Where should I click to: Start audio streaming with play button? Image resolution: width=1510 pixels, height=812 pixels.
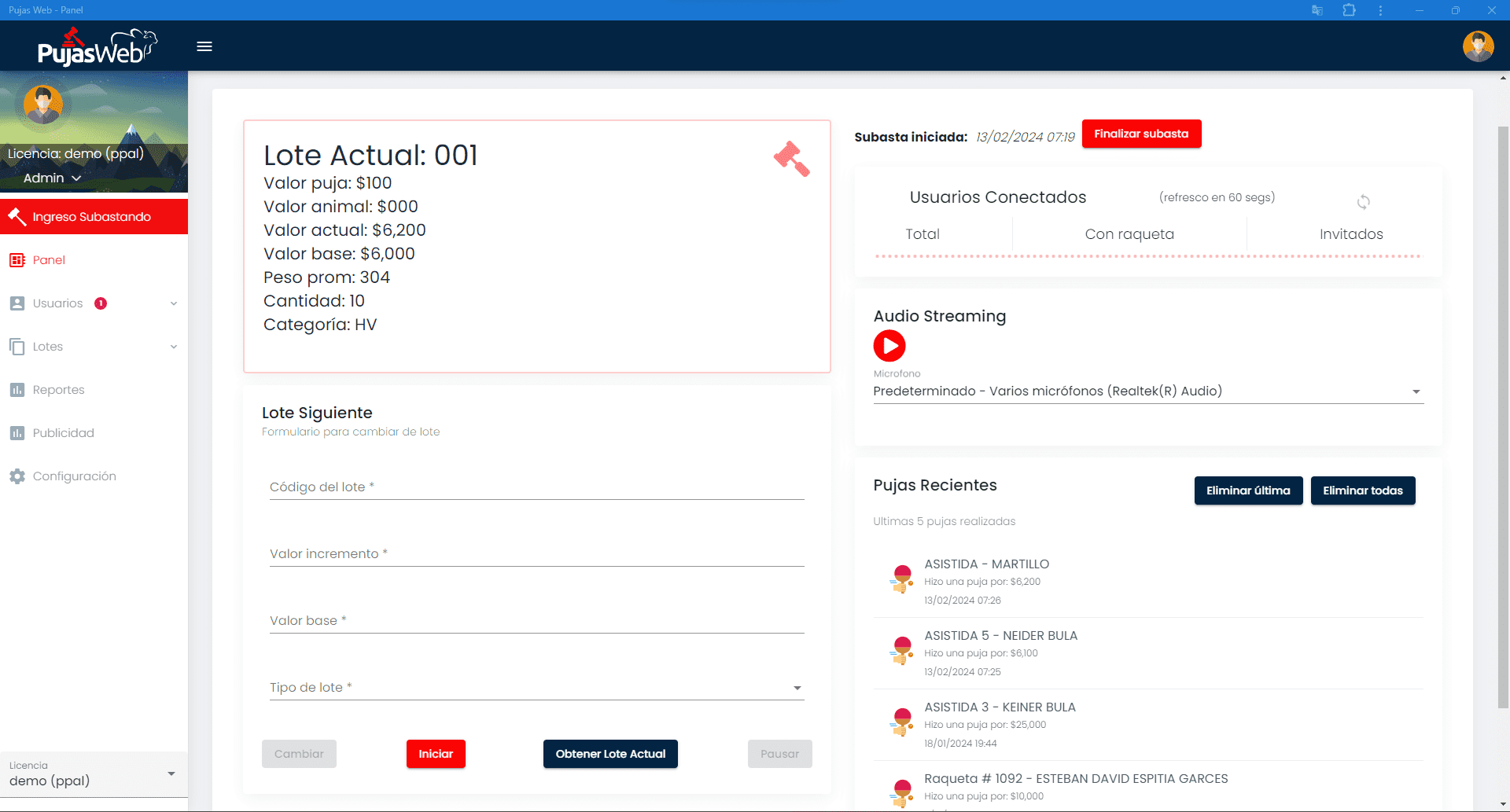tap(889, 346)
